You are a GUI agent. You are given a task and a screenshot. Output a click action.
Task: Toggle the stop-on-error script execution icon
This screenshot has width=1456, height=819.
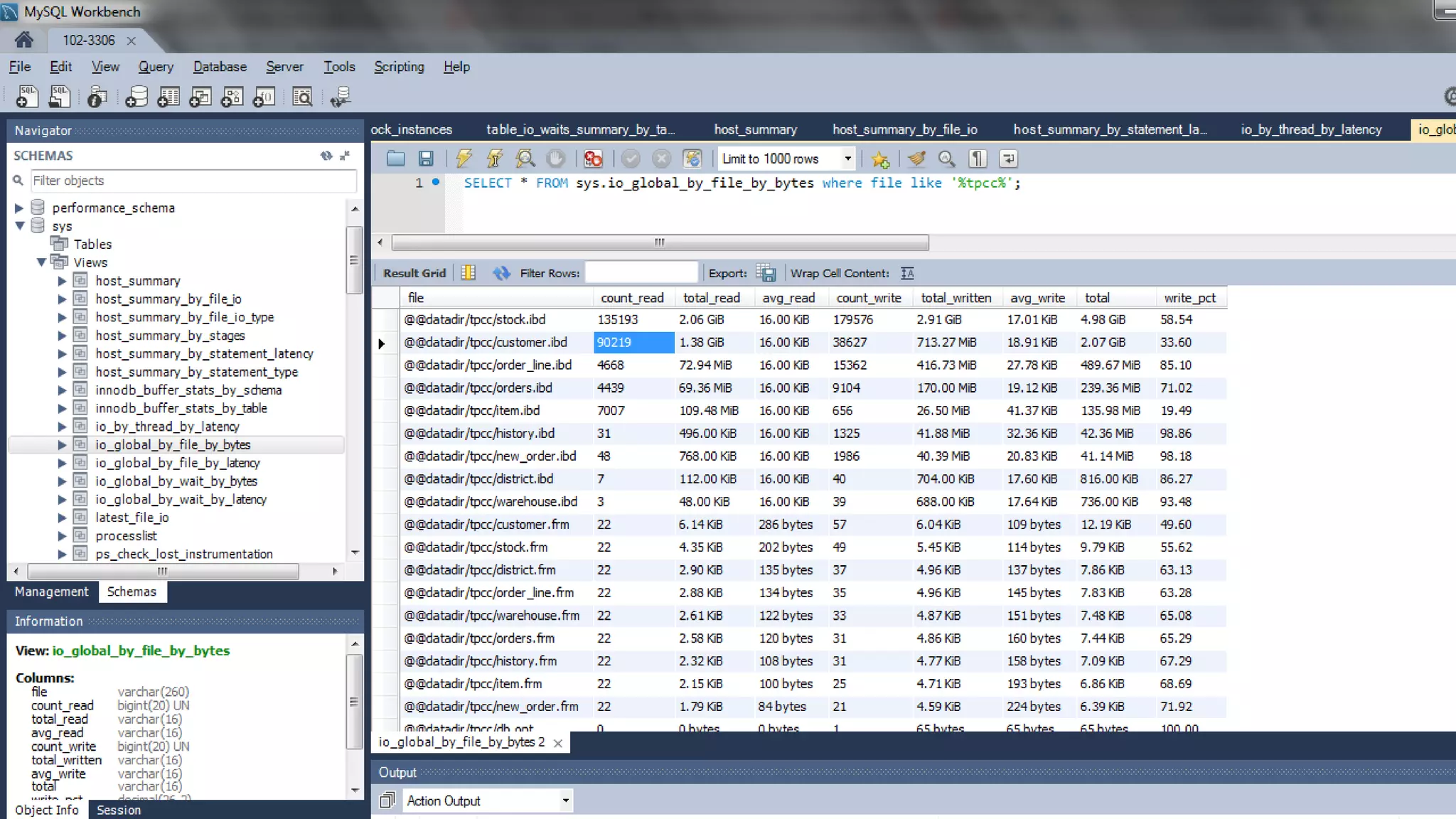tap(593, 159)
